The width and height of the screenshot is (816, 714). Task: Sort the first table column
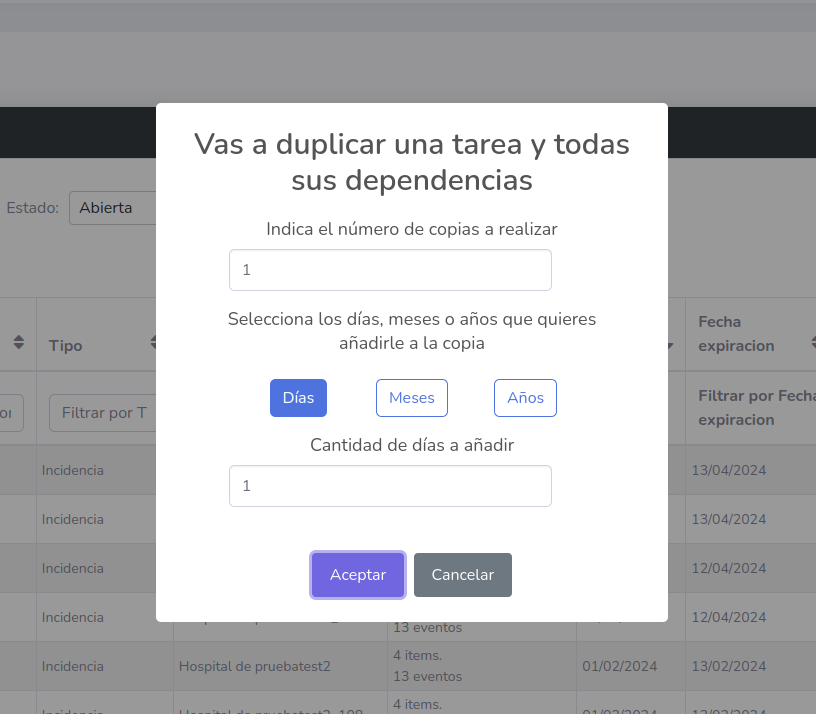(x=17, y=341)
